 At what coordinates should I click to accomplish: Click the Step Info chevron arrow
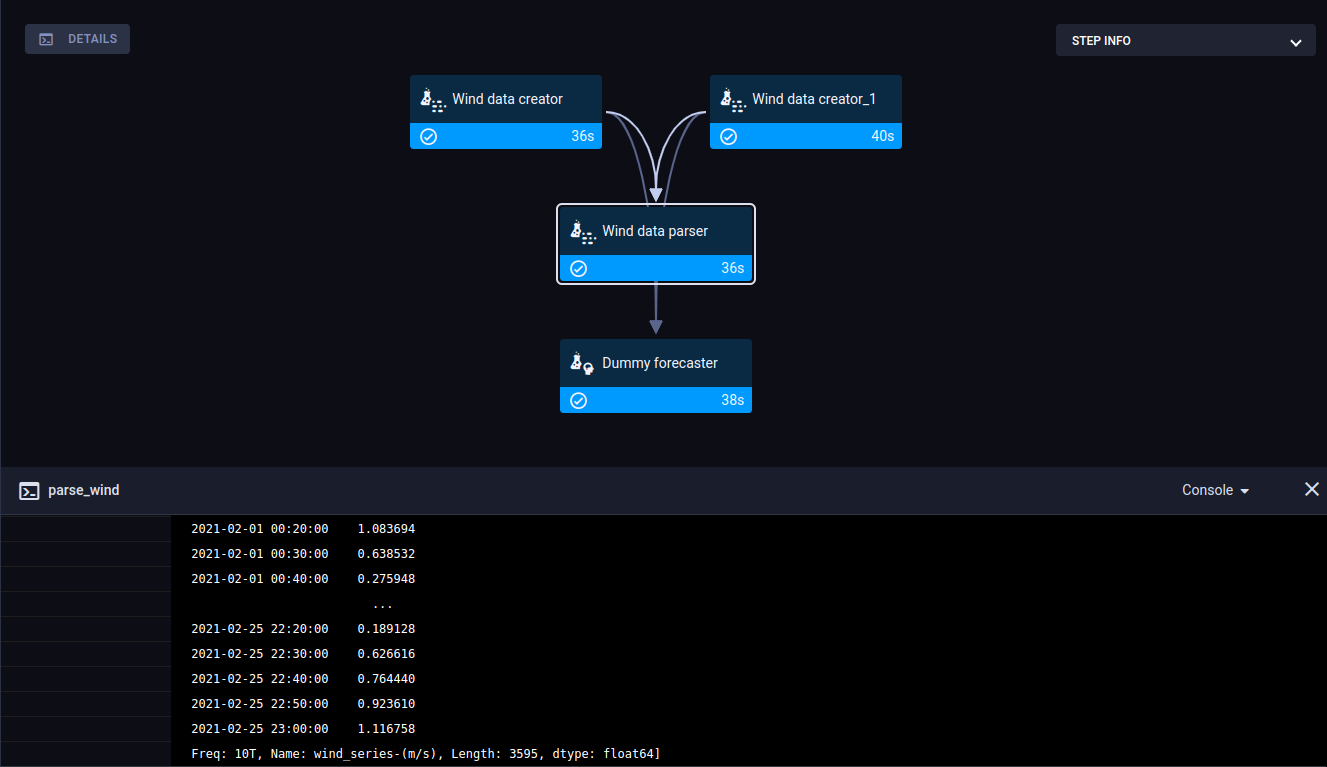[1295, 42]
